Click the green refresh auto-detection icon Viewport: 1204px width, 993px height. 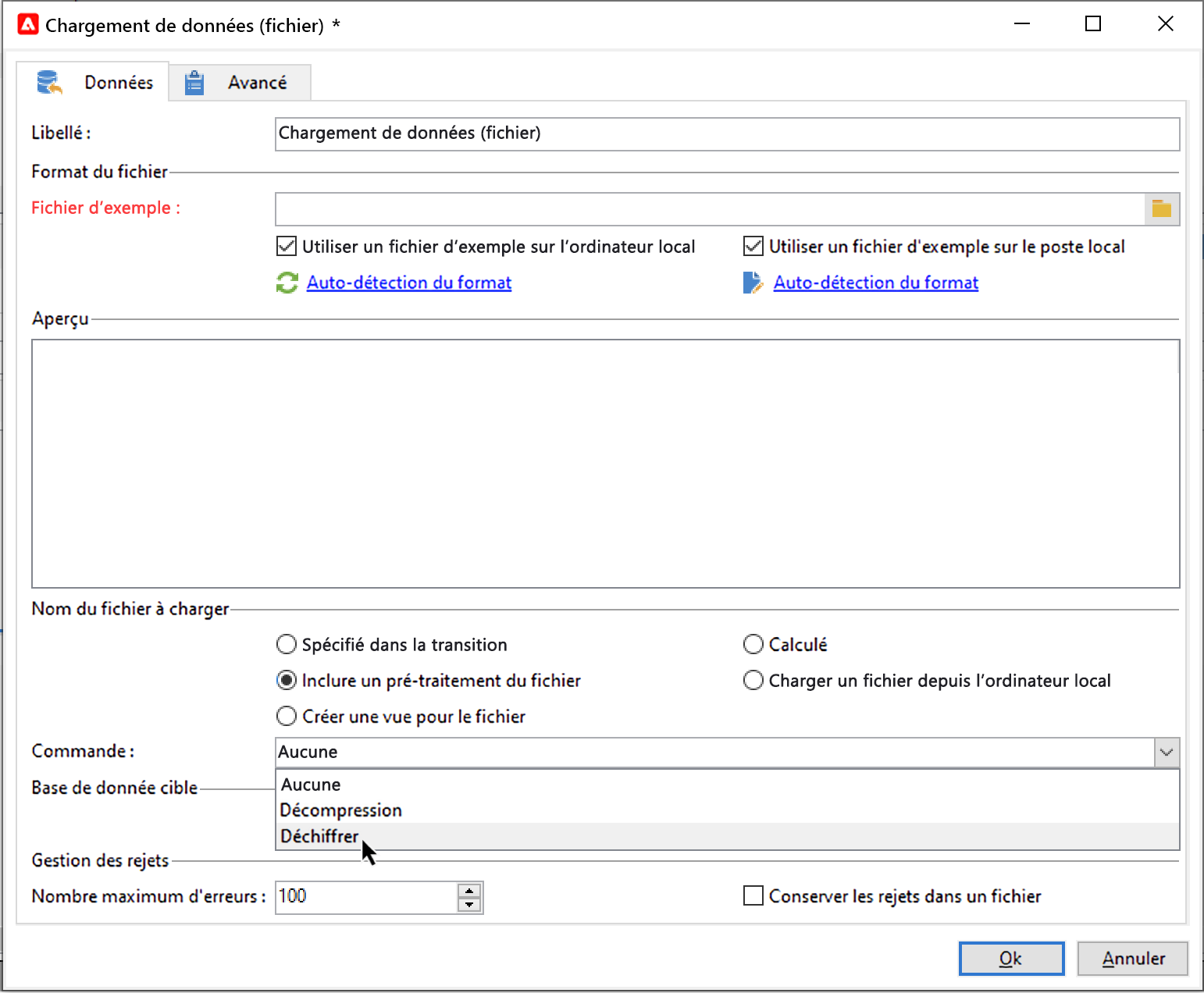click(287, 283)
